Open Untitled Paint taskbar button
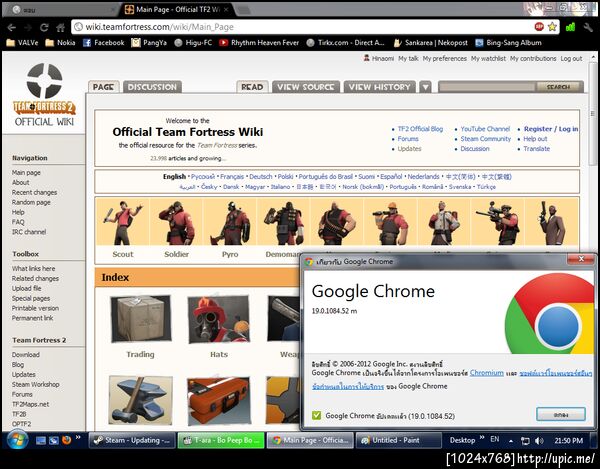Image resolution: width=600 pixels, height=469 pixels. coord(399,440)
